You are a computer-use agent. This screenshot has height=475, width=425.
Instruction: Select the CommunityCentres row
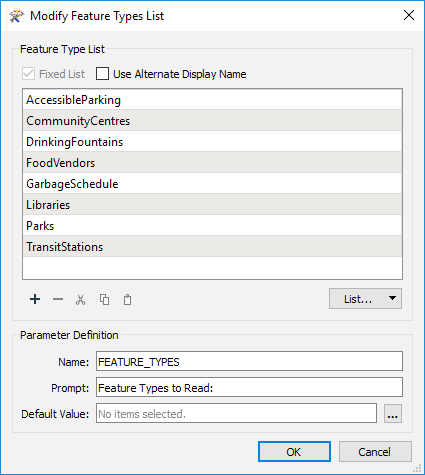point(212,120)
